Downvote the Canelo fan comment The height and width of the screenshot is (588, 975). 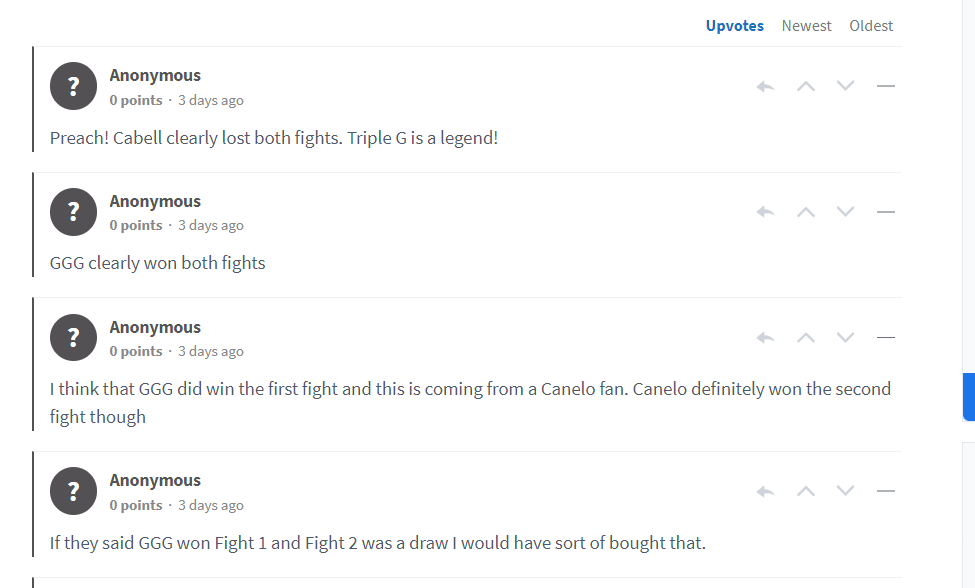[x=845, y=337]
